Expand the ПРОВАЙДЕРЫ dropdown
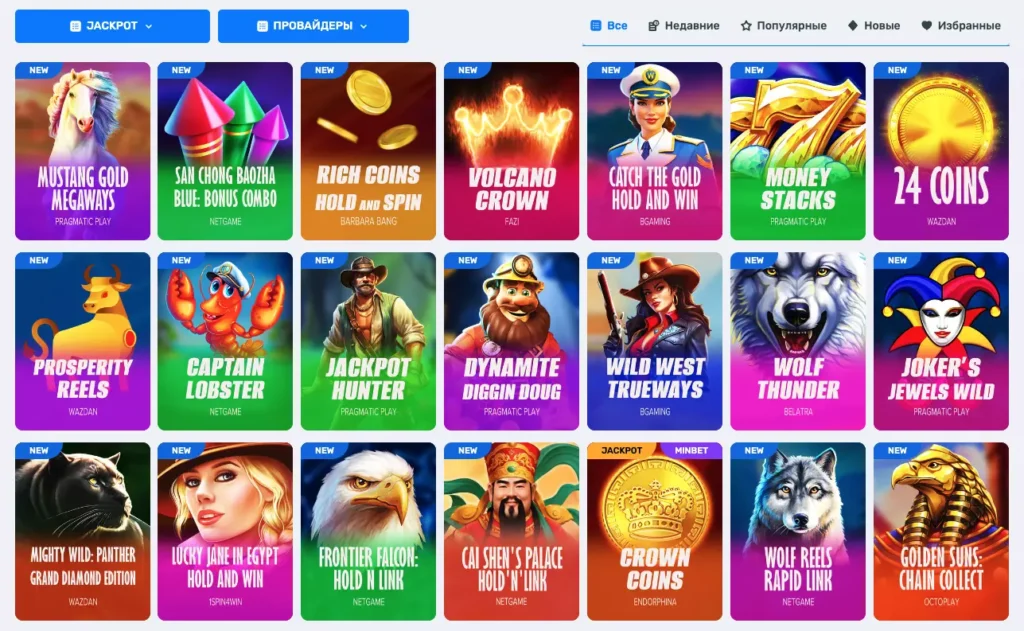Viewport: 1024px width, 631px height. pyautogui.click(x=313, y=26)
